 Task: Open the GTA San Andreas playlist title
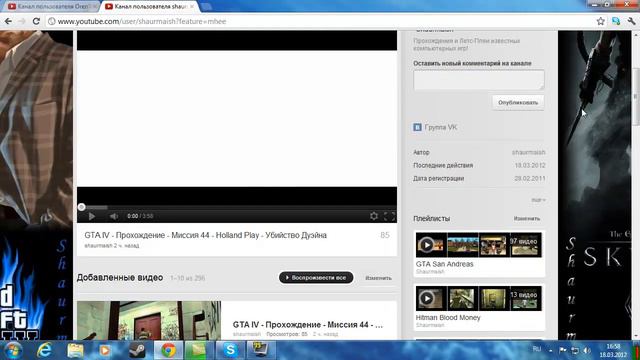click(444, 264)
